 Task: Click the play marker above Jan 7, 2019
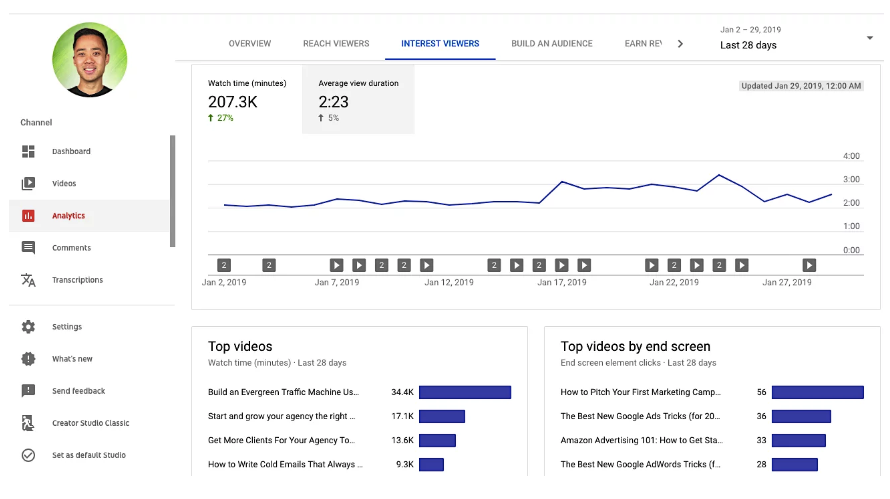337,265
